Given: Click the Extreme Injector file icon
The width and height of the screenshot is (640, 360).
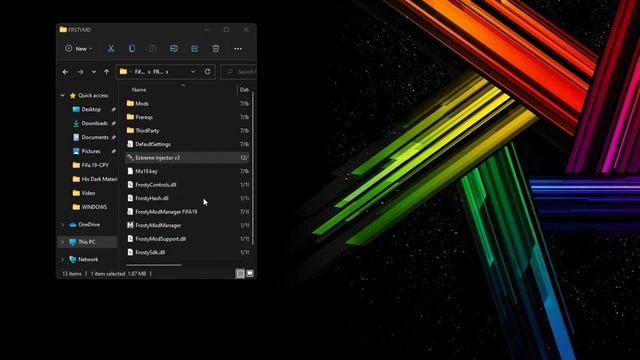Looking at the screenshot, I should pos(130,158).
